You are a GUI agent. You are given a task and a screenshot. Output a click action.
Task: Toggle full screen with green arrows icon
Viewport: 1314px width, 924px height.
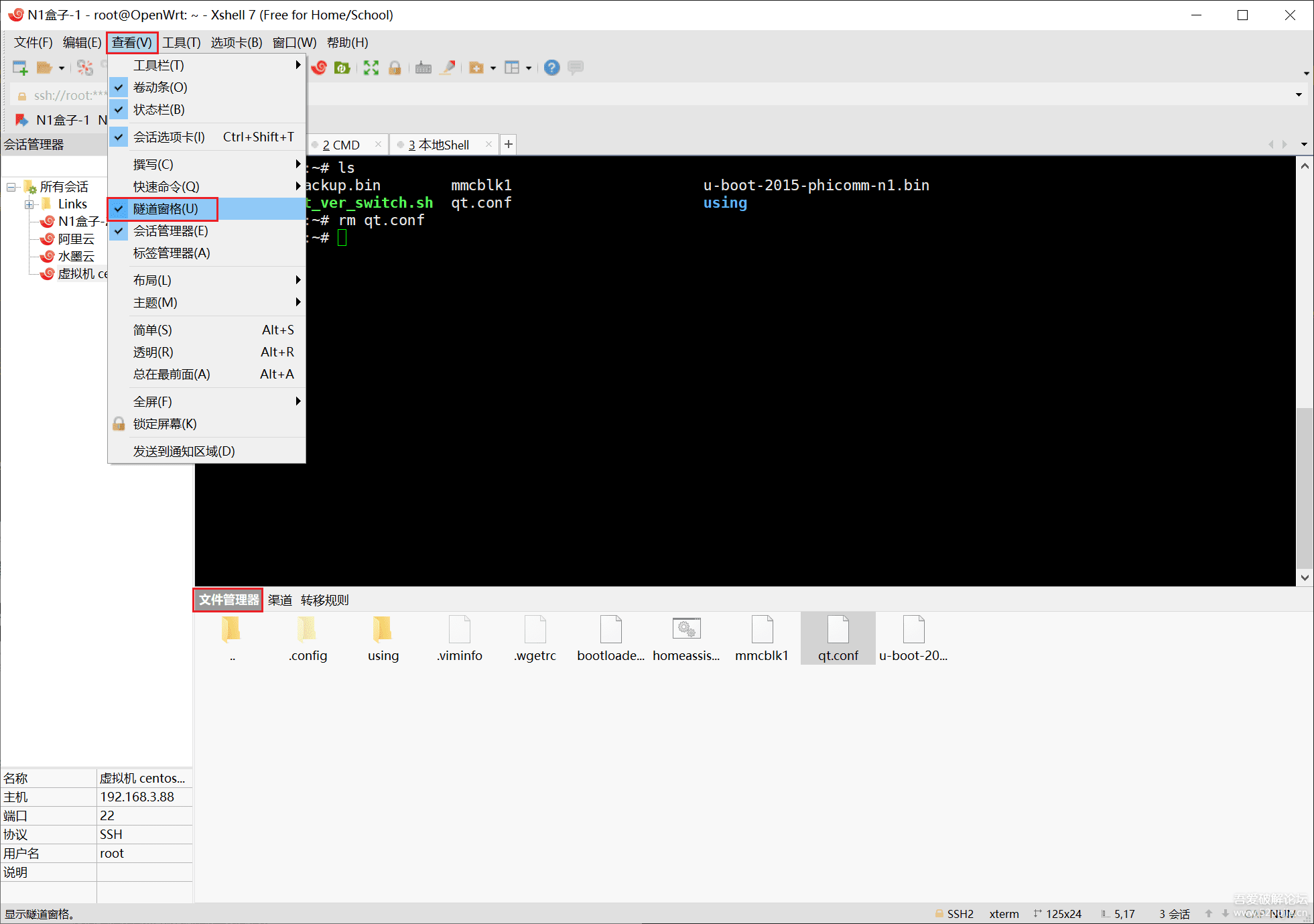click(x=371, y=68)
